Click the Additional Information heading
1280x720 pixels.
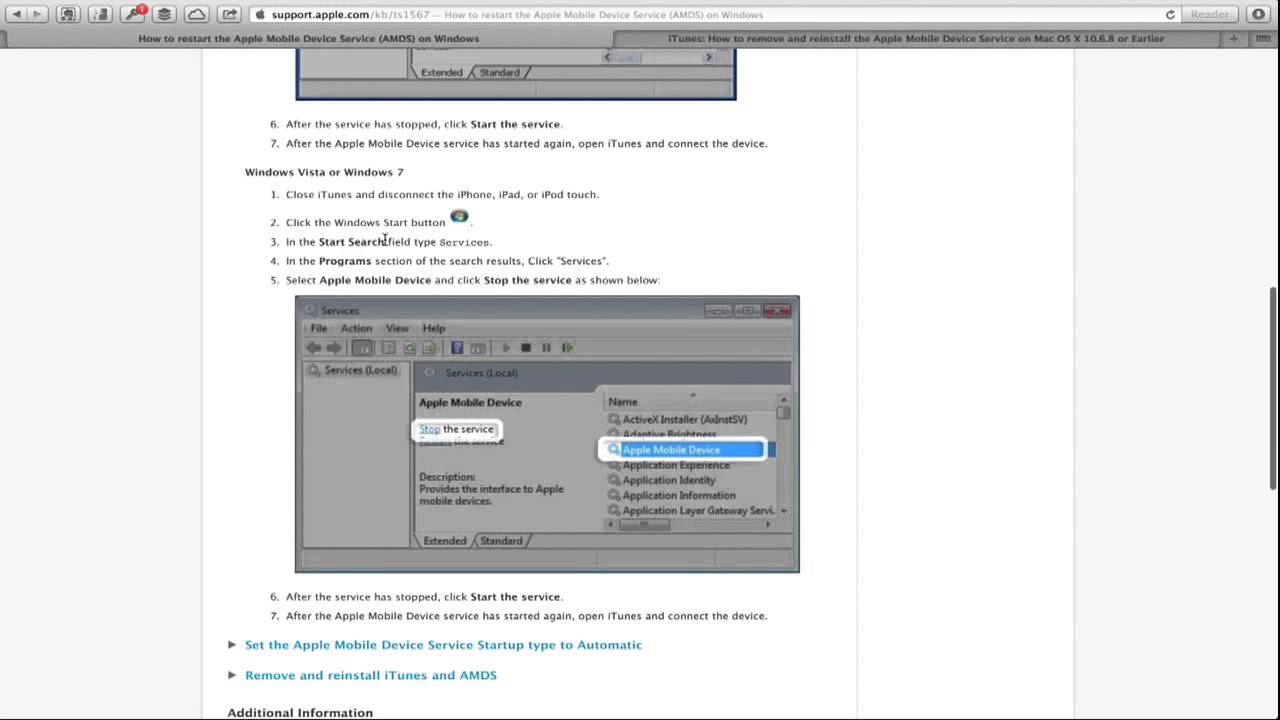[x=300, y=713]
